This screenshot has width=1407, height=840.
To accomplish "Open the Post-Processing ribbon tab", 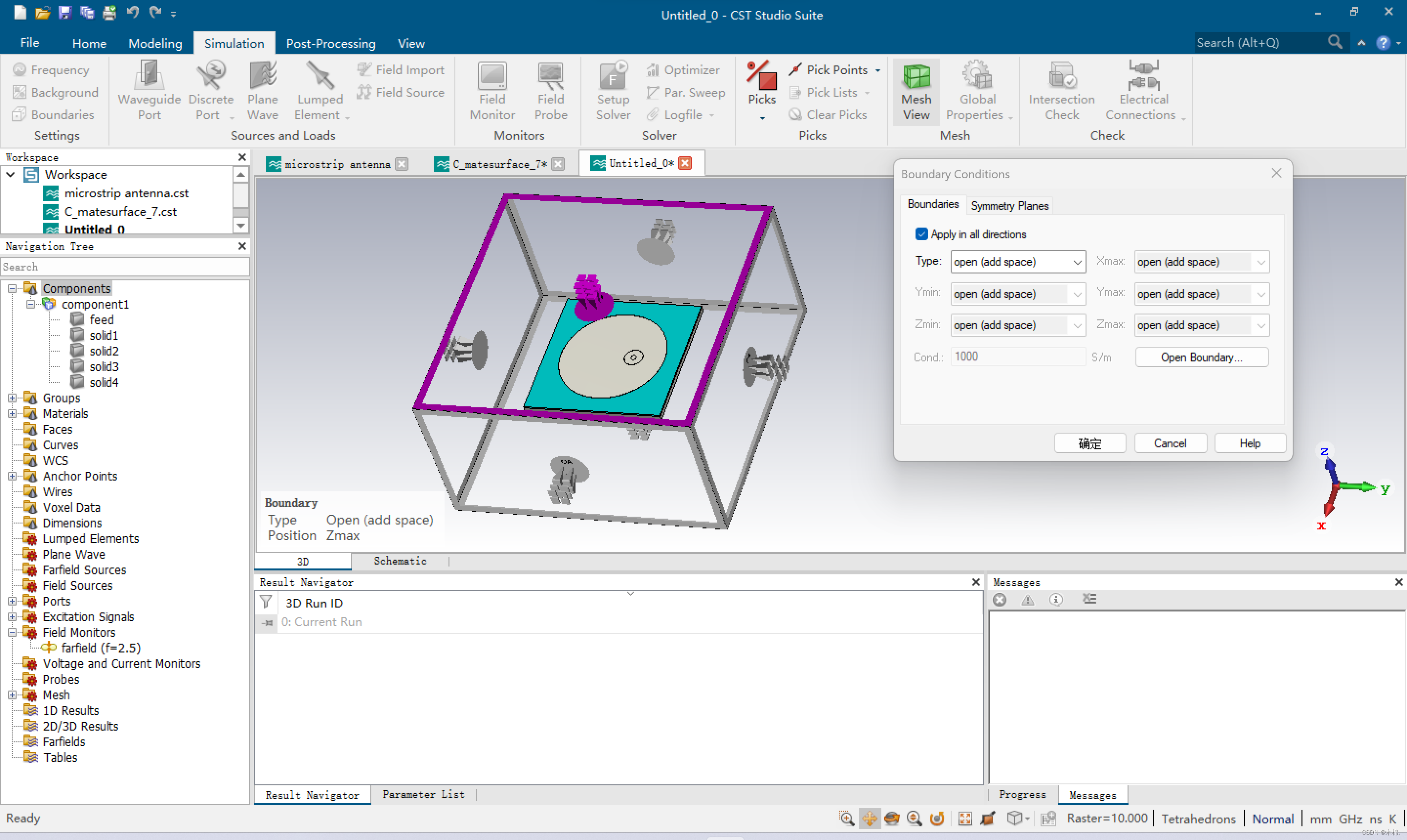I will coord(330,43).
